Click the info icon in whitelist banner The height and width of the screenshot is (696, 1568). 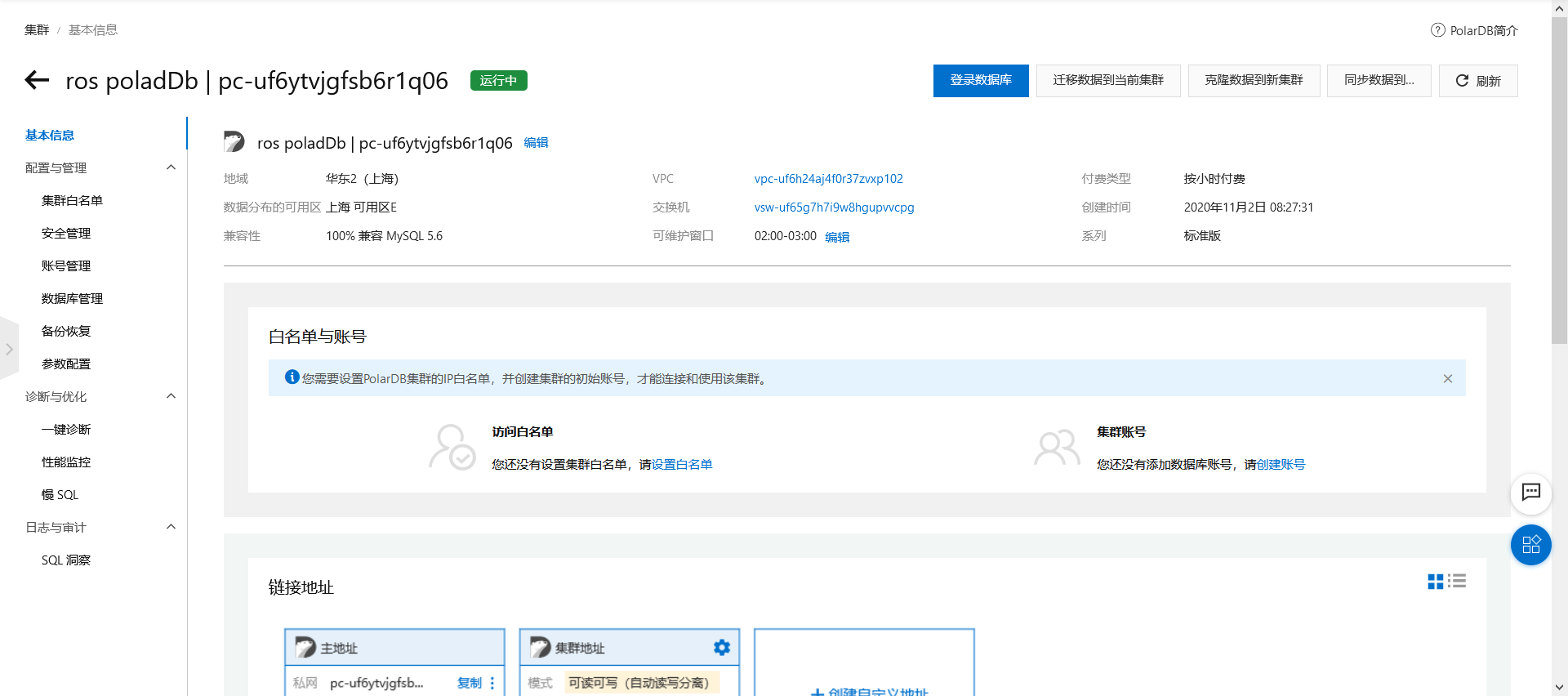click(x=292, y=377)
